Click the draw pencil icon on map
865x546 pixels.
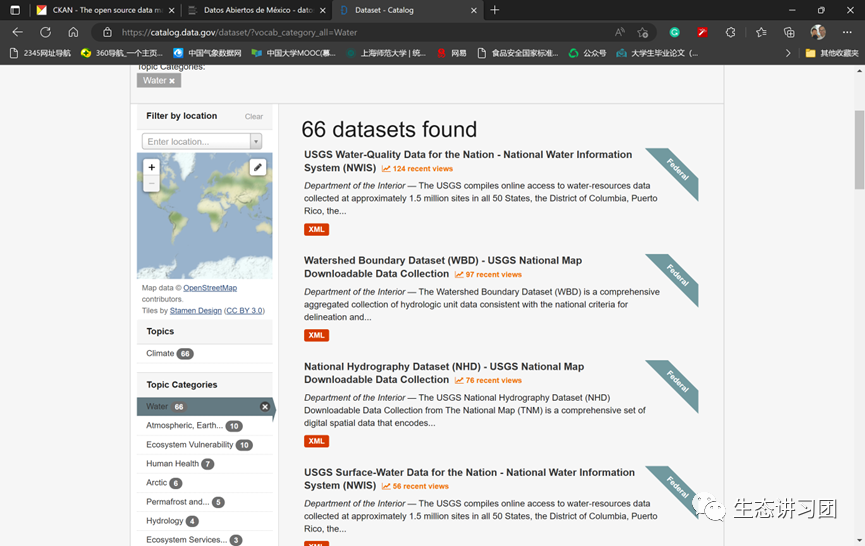[x=258, y=167]
